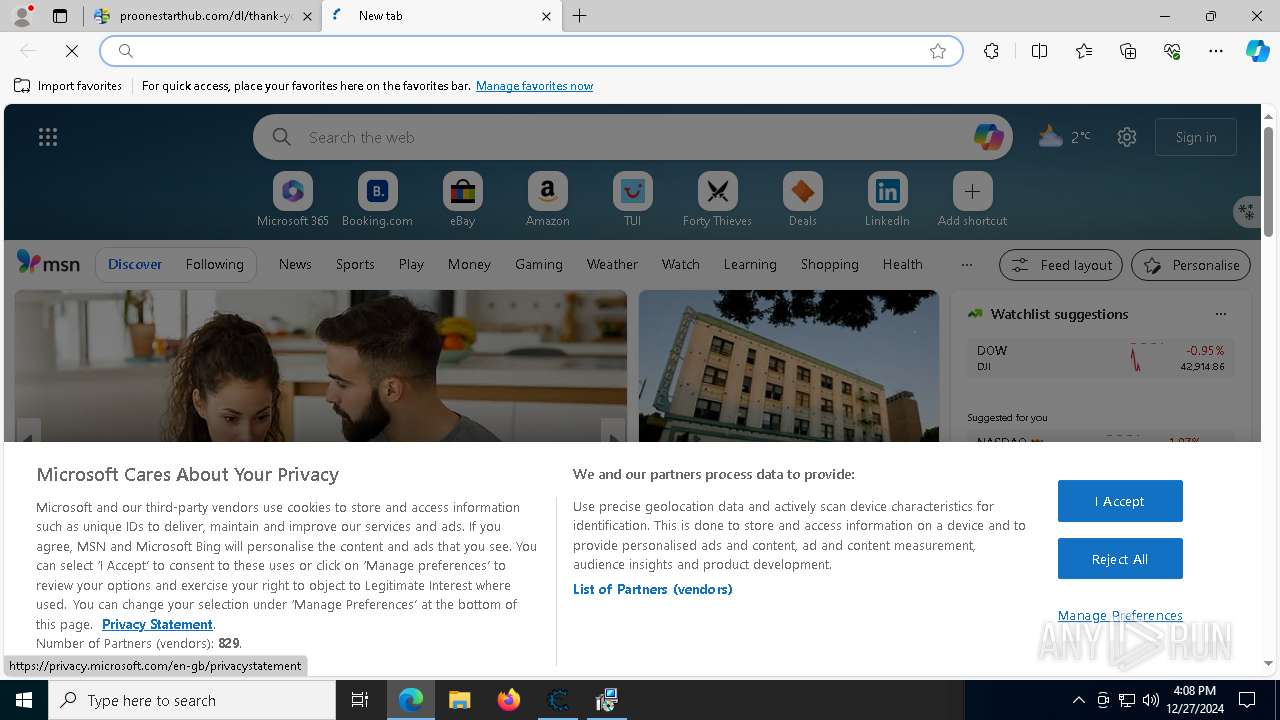This screenshot has width=1280, height=720.
Task: Close the proonestarthub.com tab
Action: (307, 16)
